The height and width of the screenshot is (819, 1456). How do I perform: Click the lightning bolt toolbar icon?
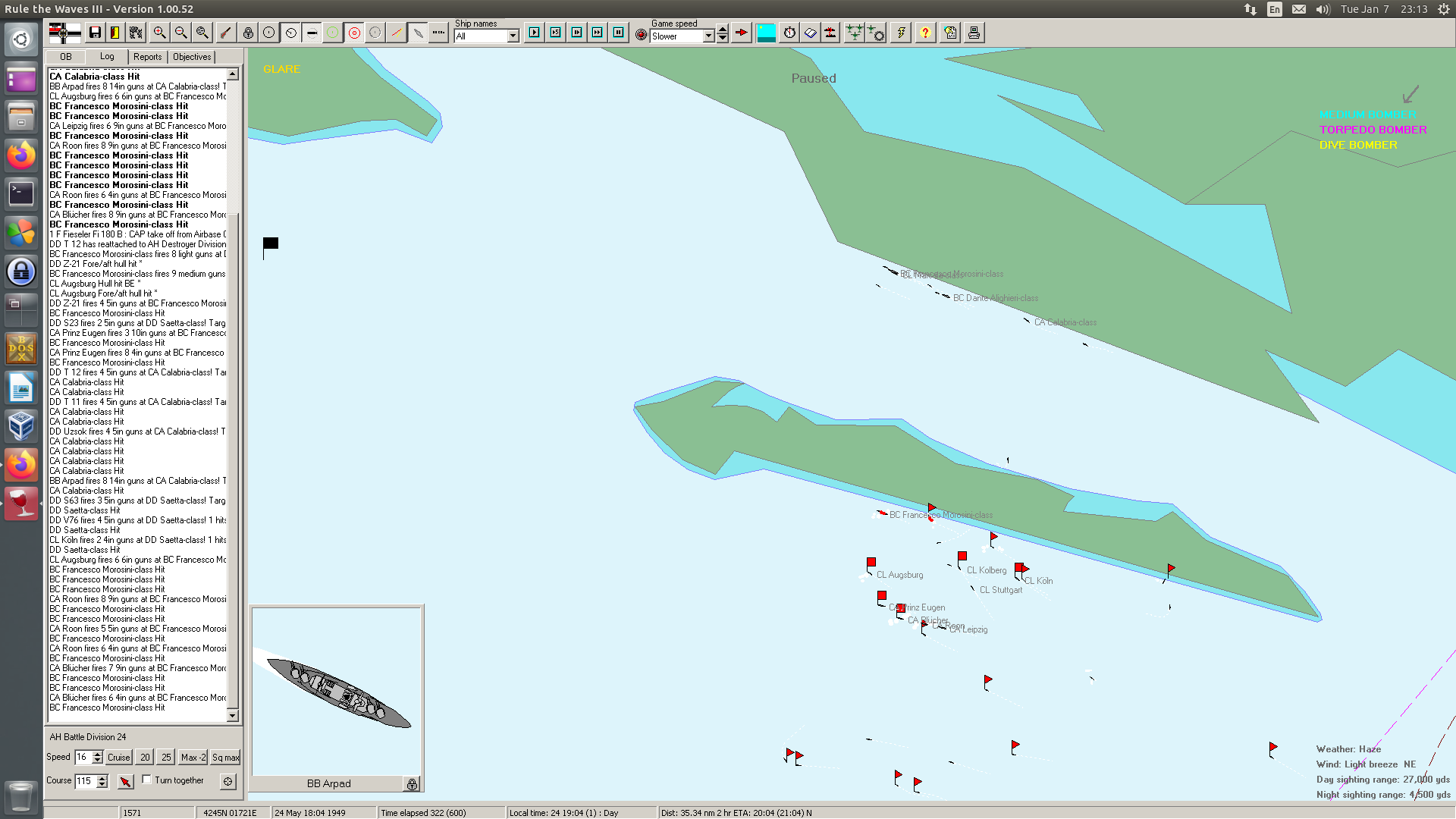tap(901, 33)
